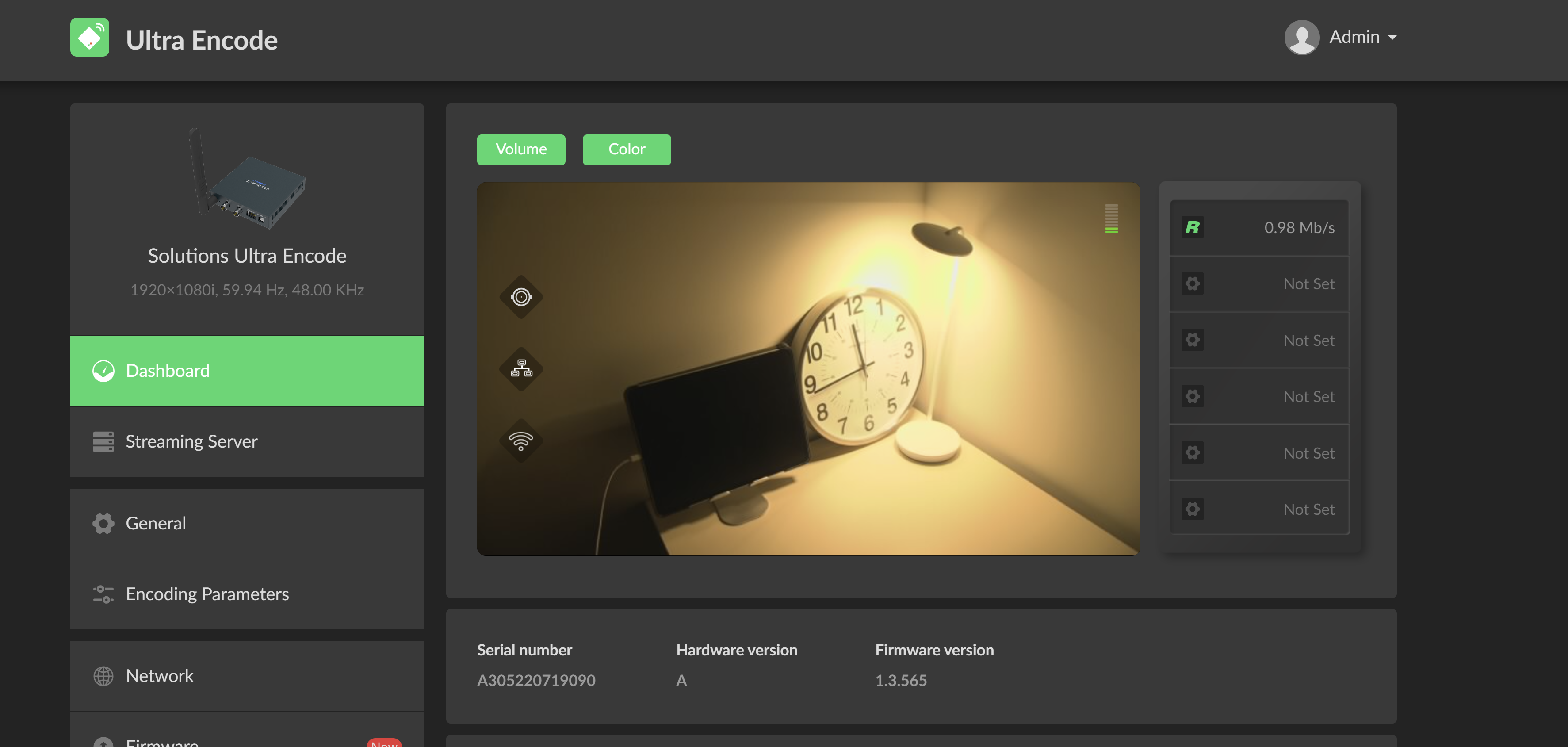This screenshot has width=1568, height=747.
Task: Go to Streaming Server page
Action: pyautogui.click(x=247, y=441)
